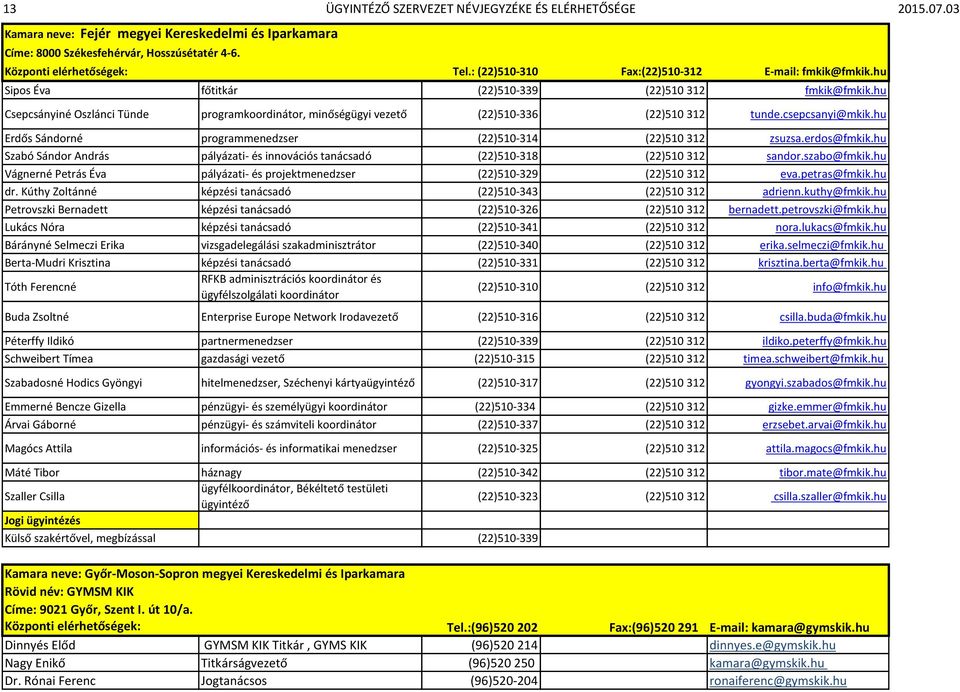Select the title Jogtanácsos
Screen dimensions: 960x692
click(234, 680)
